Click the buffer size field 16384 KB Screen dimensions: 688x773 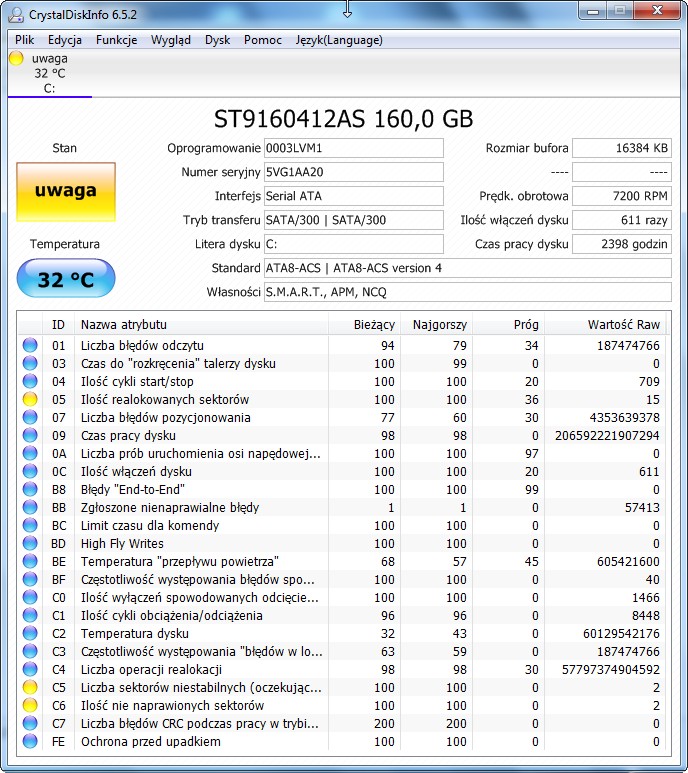tap(622, 148)
